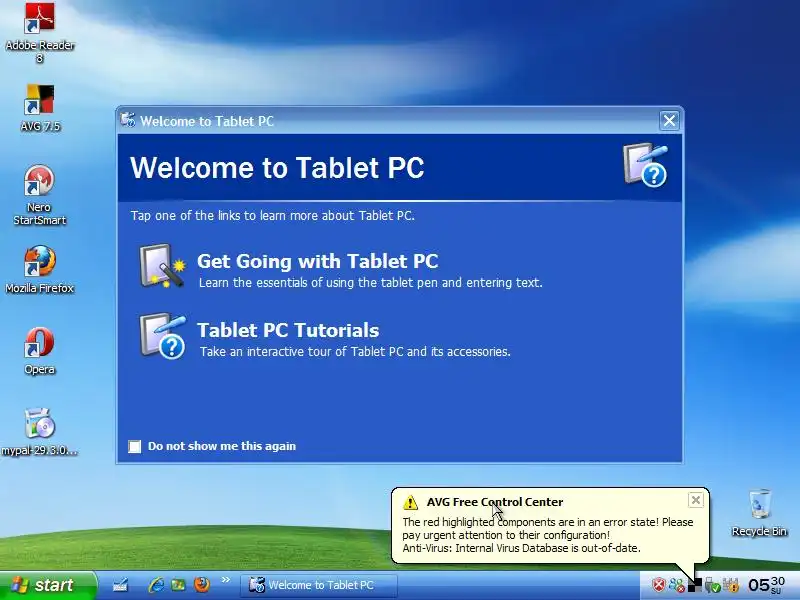Open the Adobe Reader 8 desktop shortcut
This screenshot has height=600, width=800.
[x=40, y=32]
